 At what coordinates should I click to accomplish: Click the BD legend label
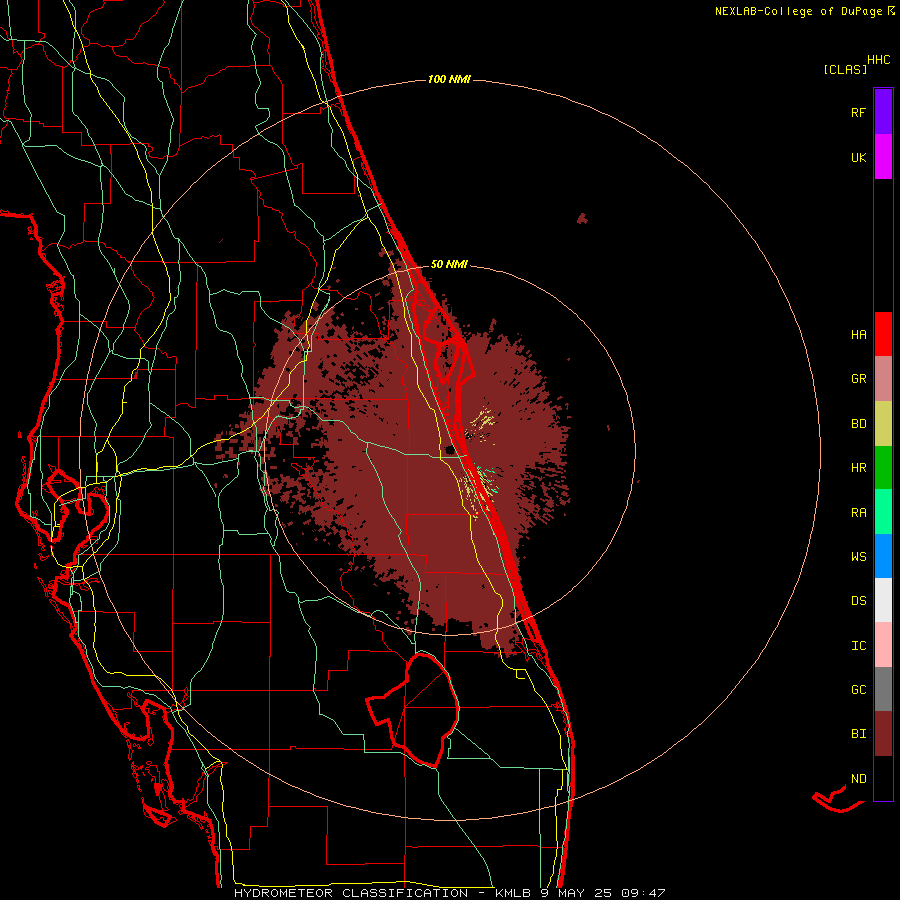(858, 424)
